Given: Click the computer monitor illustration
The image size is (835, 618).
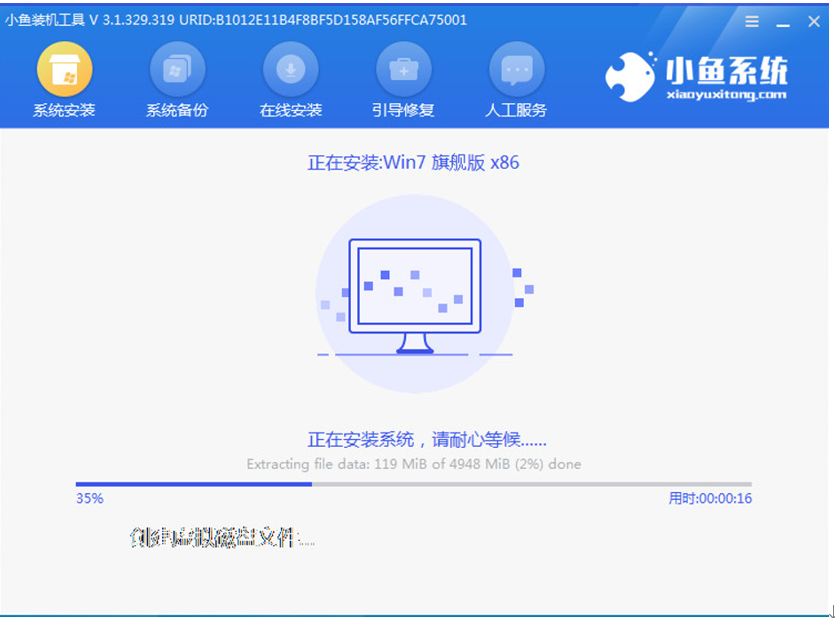Looking at the screenshot, I should [x=415, y=296].
